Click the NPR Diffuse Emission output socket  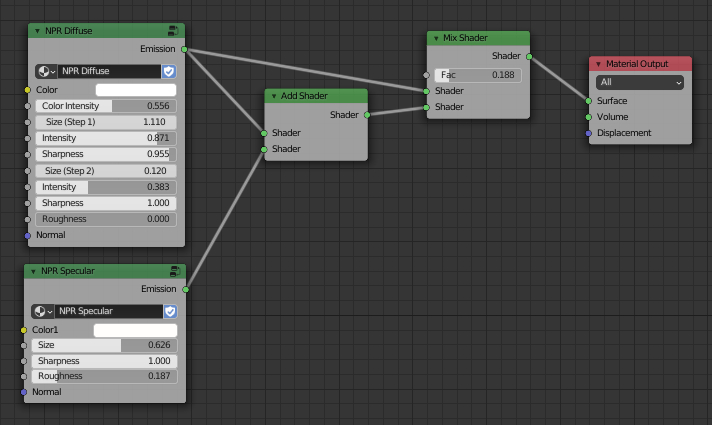click(x=185, y=48)
